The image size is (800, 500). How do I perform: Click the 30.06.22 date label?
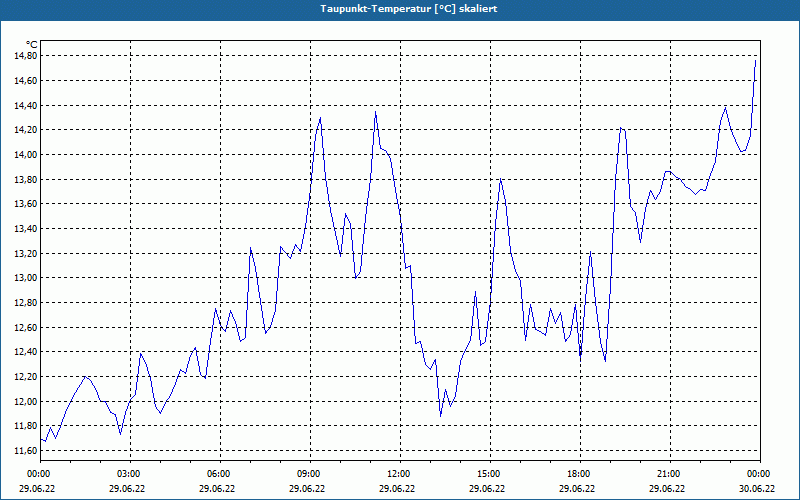point(757,488)
